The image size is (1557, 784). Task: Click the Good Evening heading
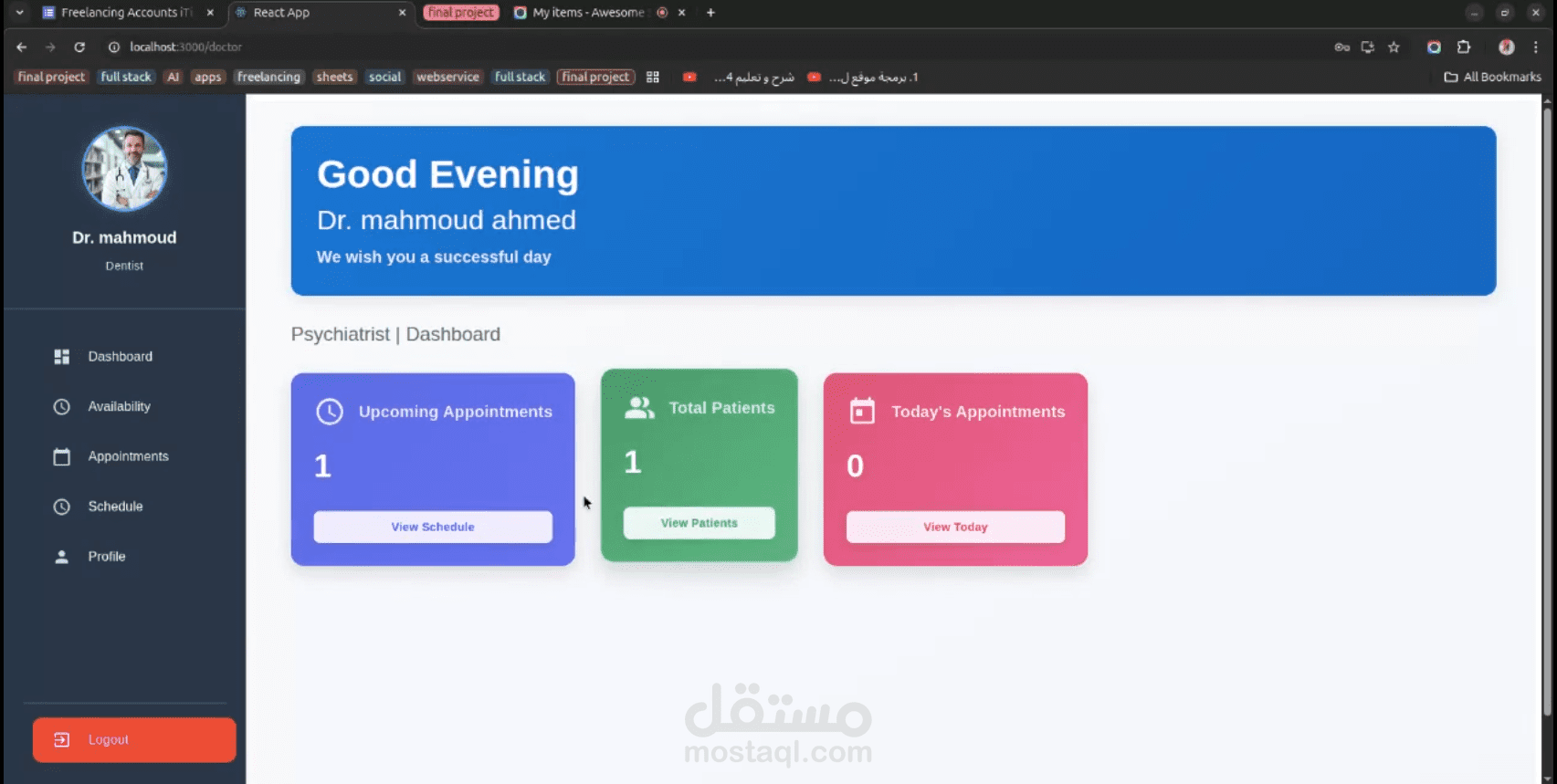tap(447, 174)
